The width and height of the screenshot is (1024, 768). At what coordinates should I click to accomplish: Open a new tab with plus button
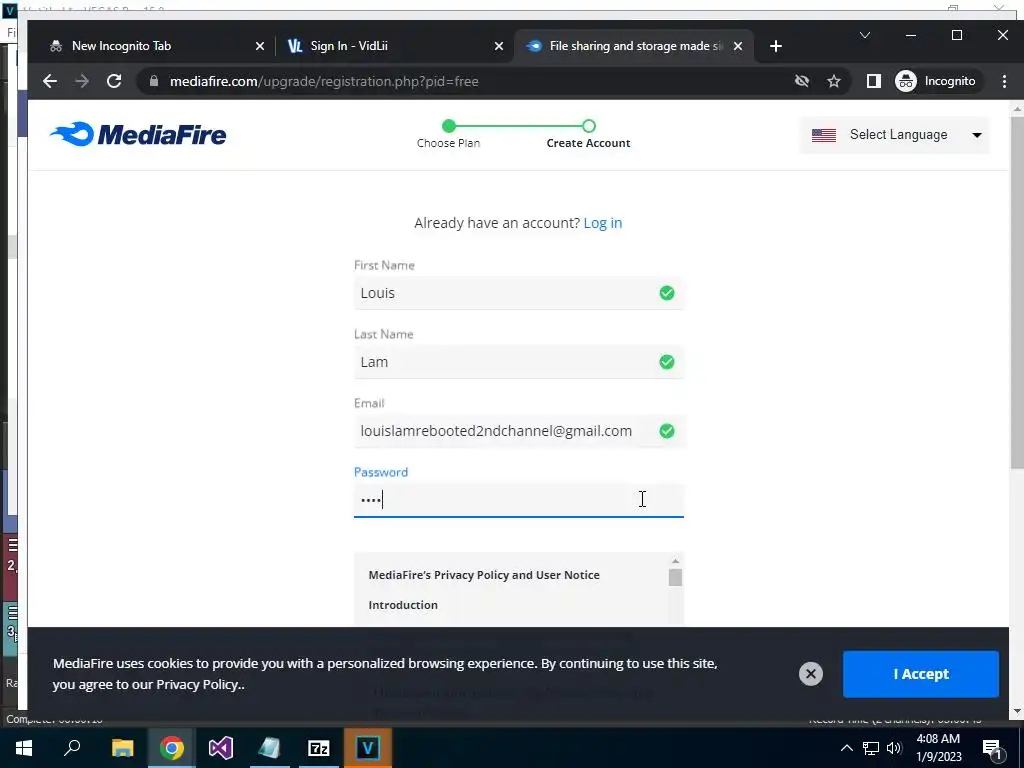coord(776,46)
